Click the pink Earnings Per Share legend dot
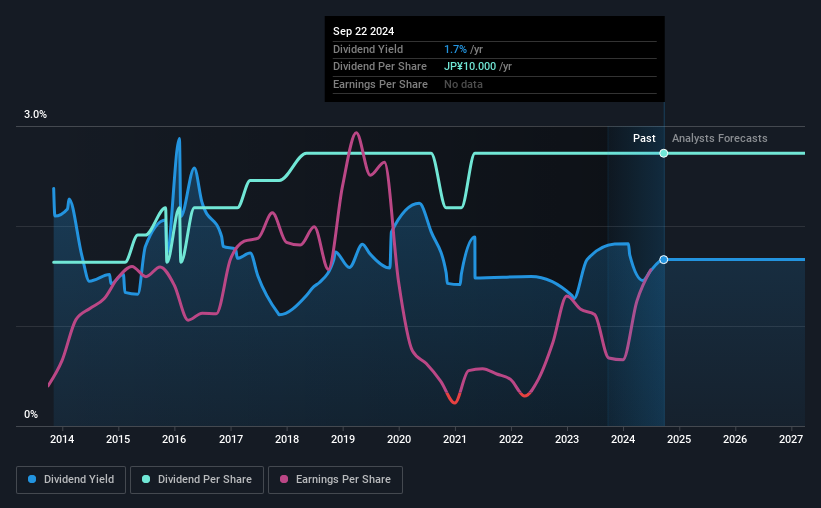Image resolution: width=821 pixels, height=508 pixels. [284, 479]
